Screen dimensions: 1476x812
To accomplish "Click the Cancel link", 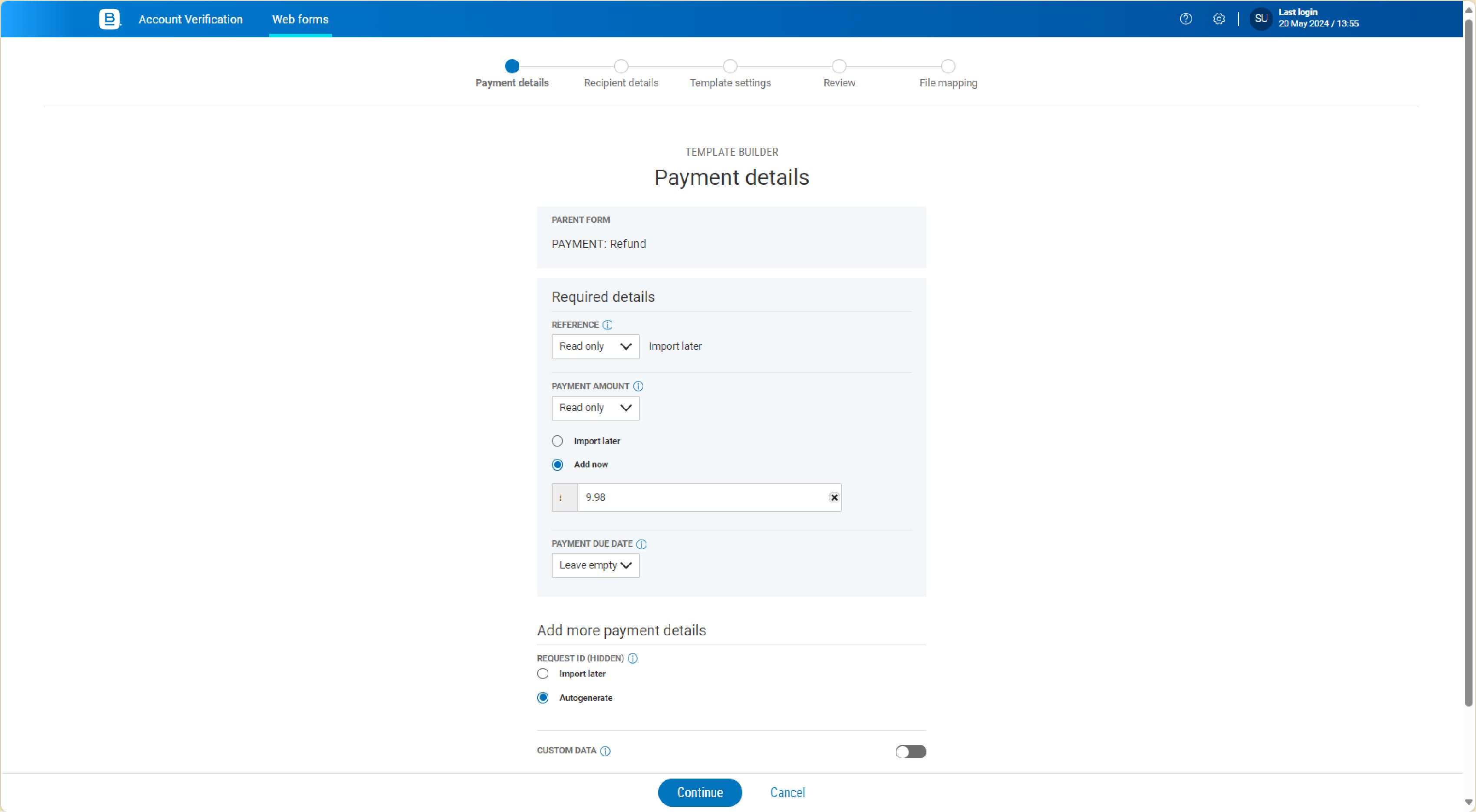I will click(787, 792).
